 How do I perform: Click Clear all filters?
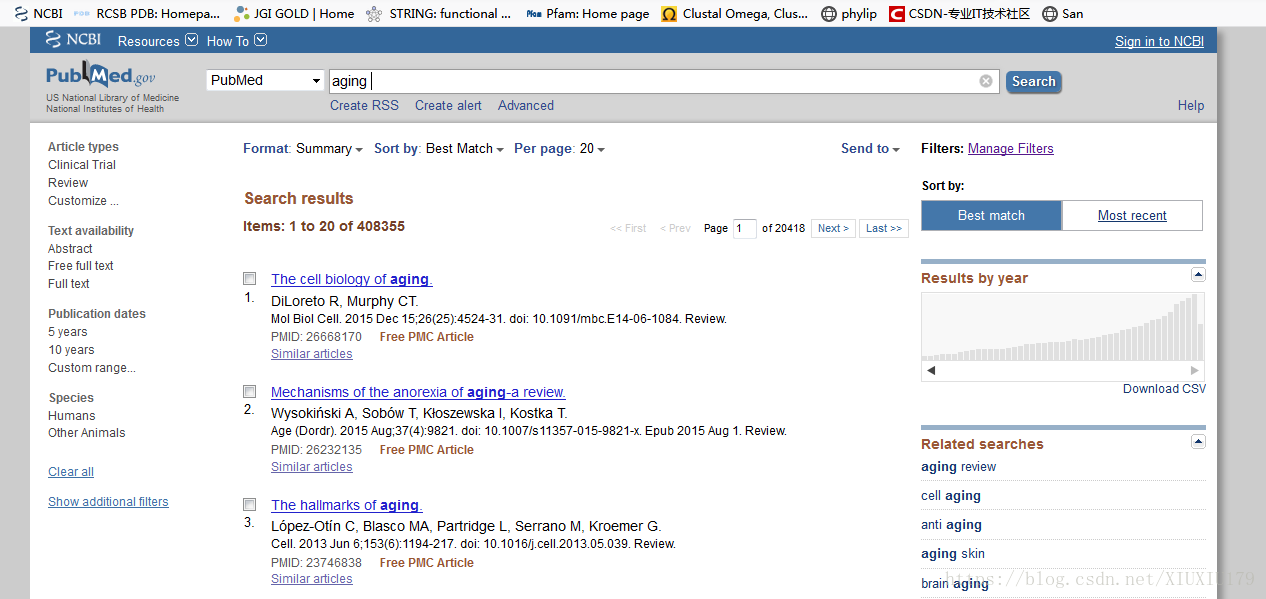pyautogui.click(x=71, y=472)
